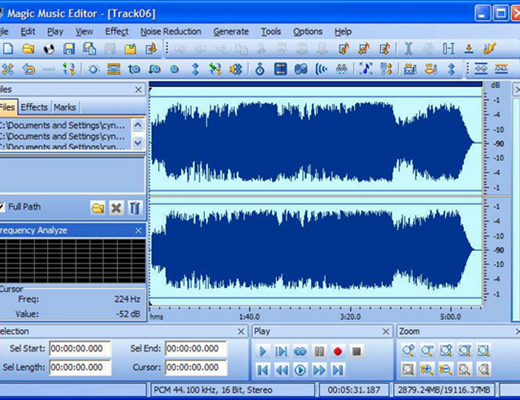Close the Play panel

point(386,332)
